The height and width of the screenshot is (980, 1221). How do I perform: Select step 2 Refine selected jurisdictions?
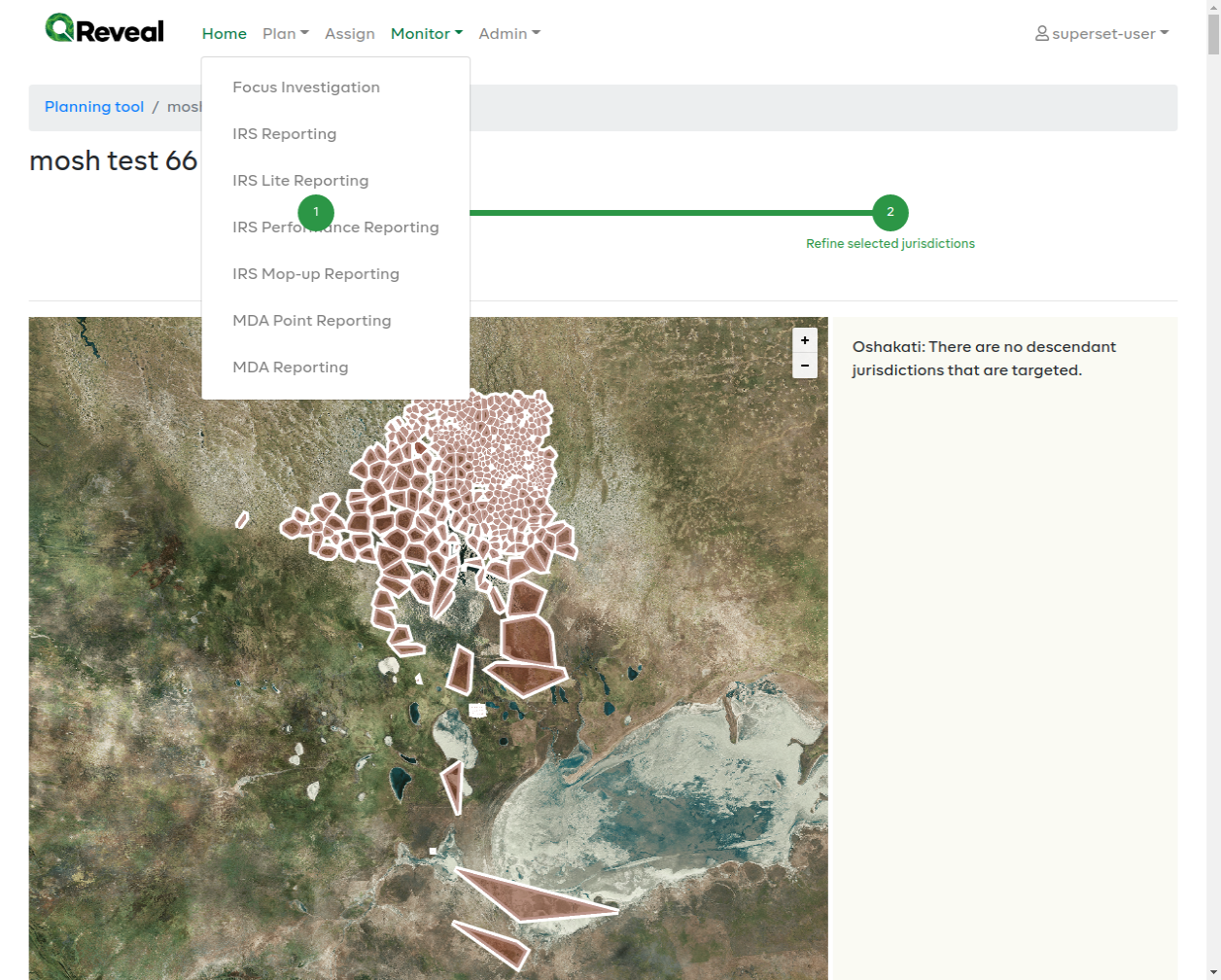tap(890, 212)
